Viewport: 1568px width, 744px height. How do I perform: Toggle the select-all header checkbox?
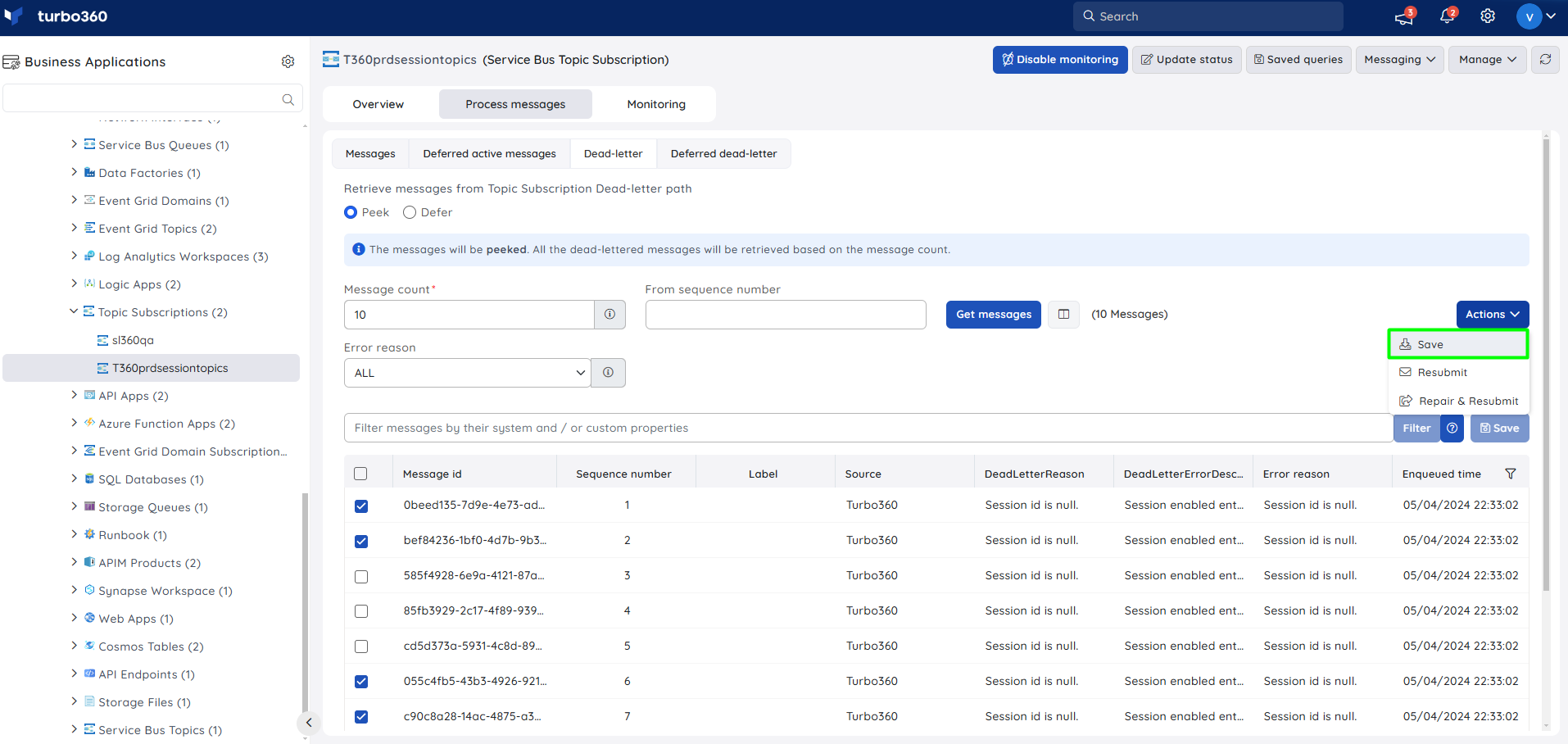360,474
